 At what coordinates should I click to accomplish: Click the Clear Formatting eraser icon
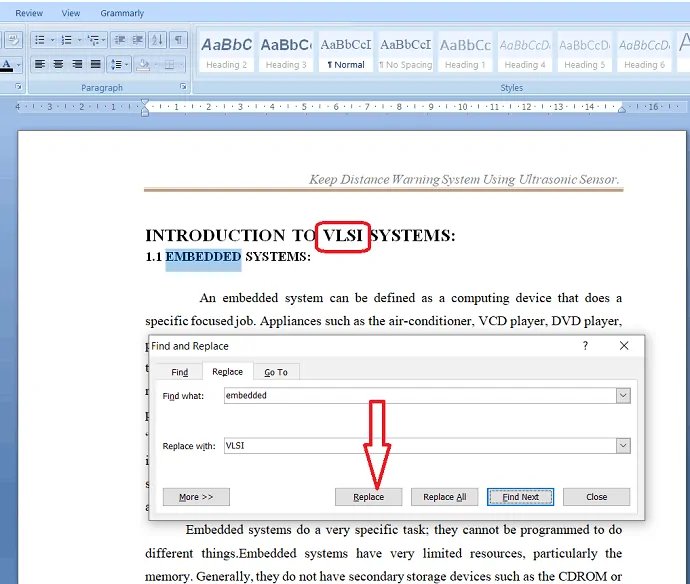pos(14,40)
